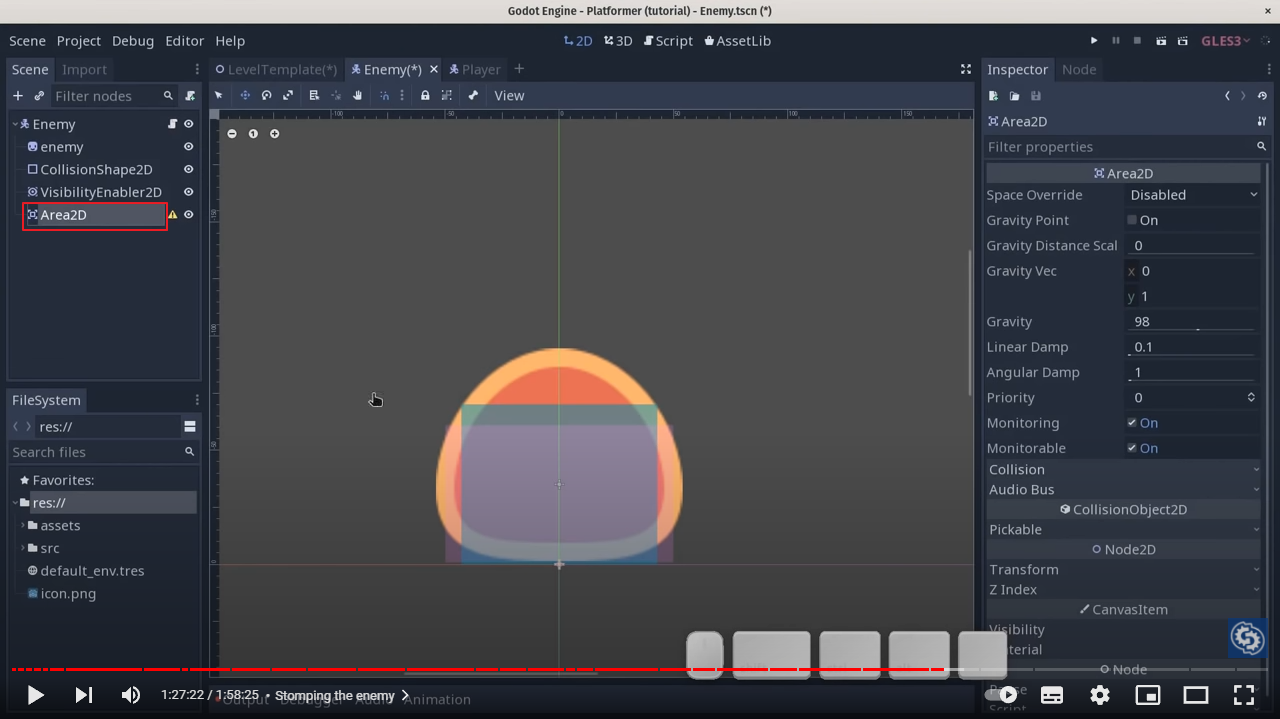
Task: Click Area2D node configuration warning icon
Action: (x=172, y=215)
